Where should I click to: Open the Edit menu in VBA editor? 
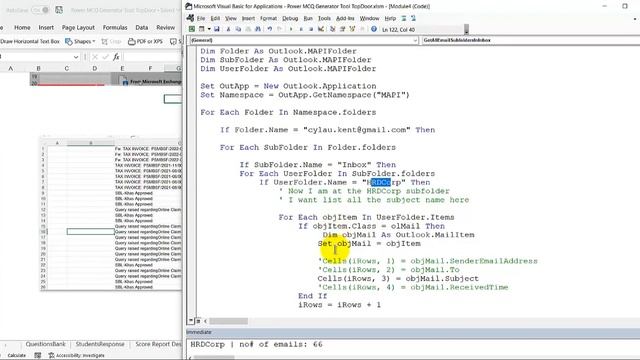point(215,18)
